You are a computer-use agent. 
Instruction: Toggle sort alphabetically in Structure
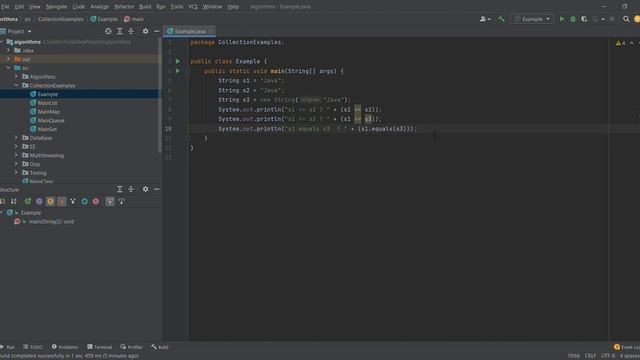click(13, 201)
